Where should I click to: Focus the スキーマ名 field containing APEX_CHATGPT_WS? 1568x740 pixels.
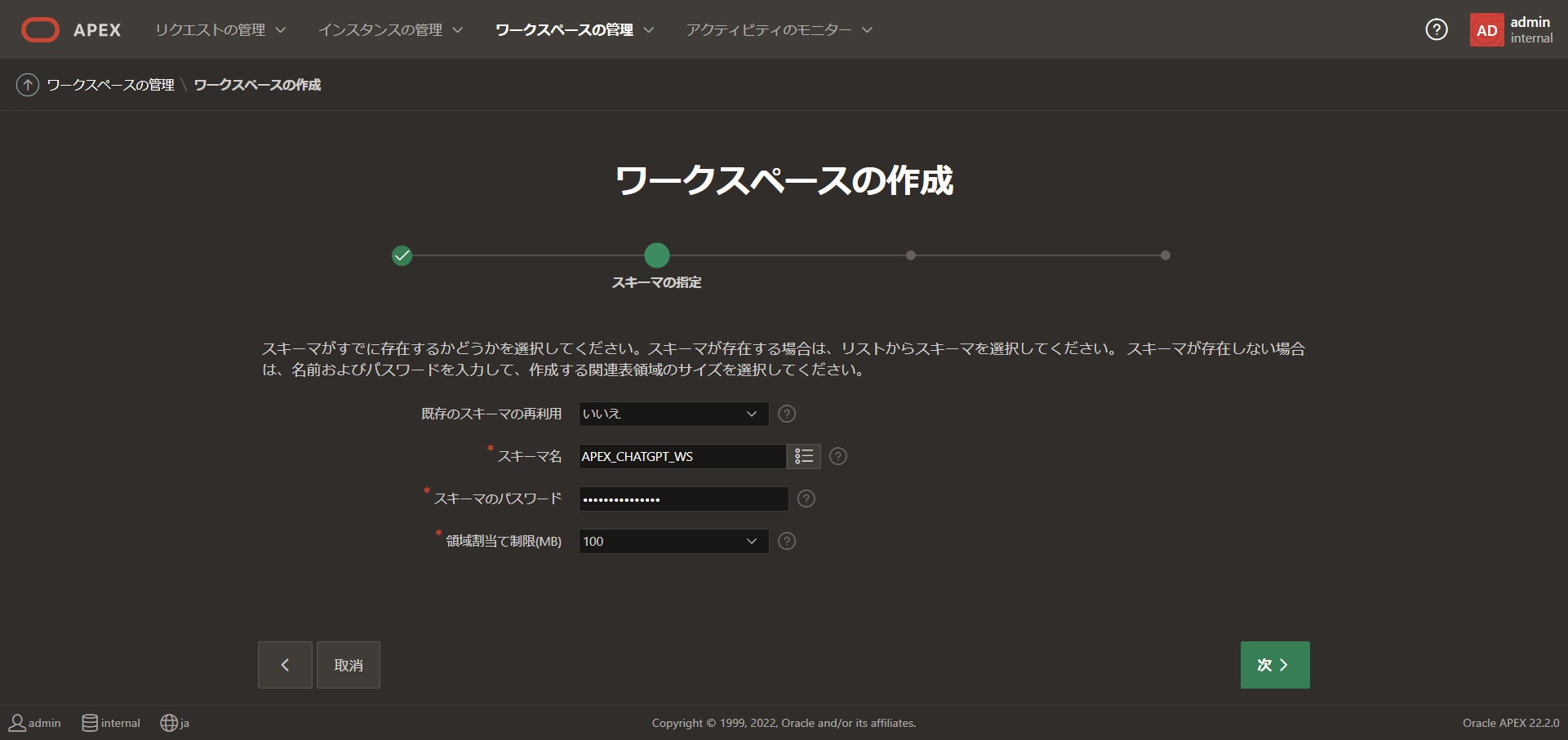(682, 456)
